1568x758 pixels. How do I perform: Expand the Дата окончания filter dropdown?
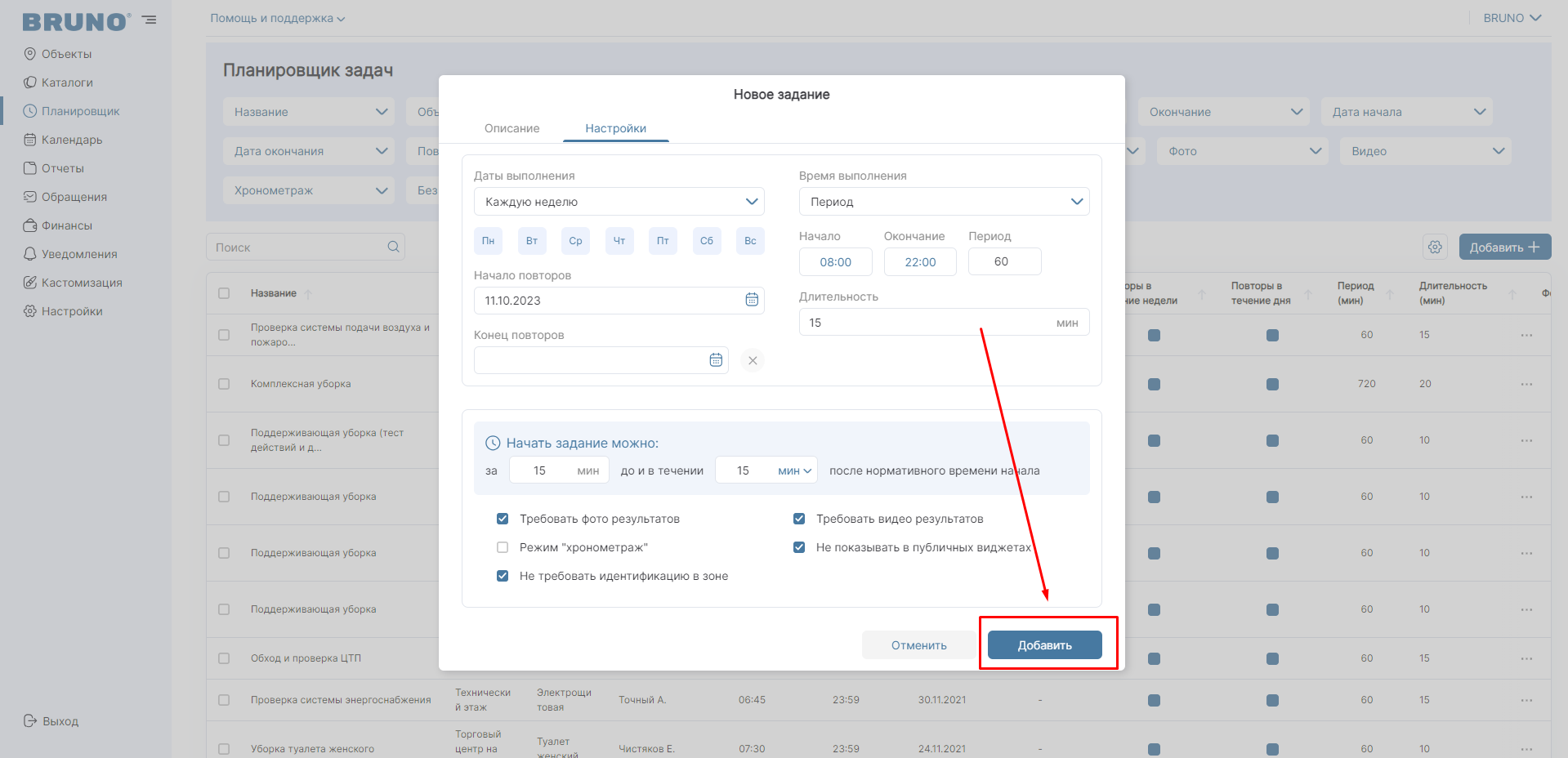pos(309,151)
